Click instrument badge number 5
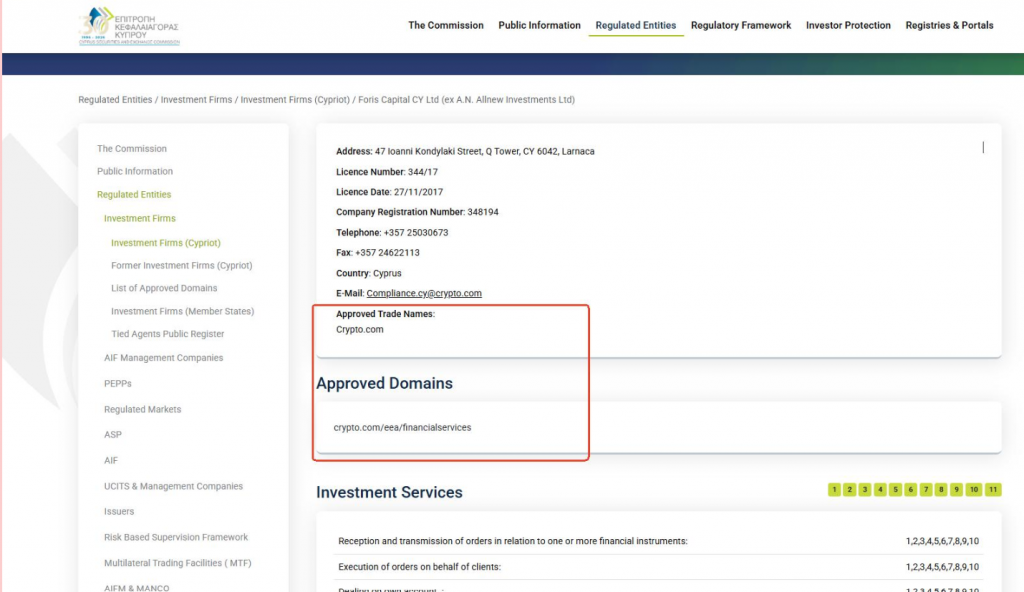Screen dimensions: 1024x592 (x=895, y=489)
